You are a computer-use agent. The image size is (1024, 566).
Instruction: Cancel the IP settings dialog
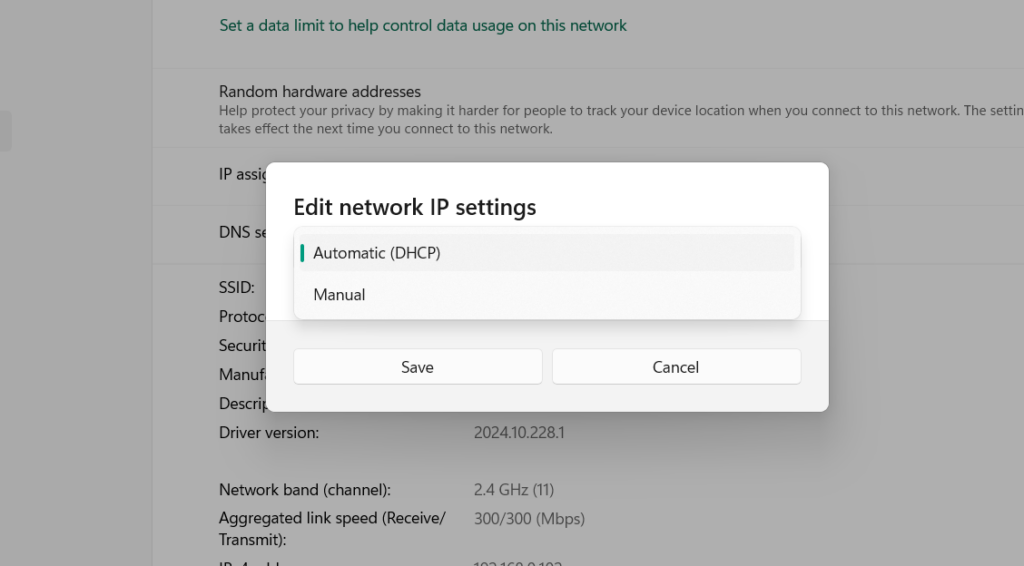[675, 367]
